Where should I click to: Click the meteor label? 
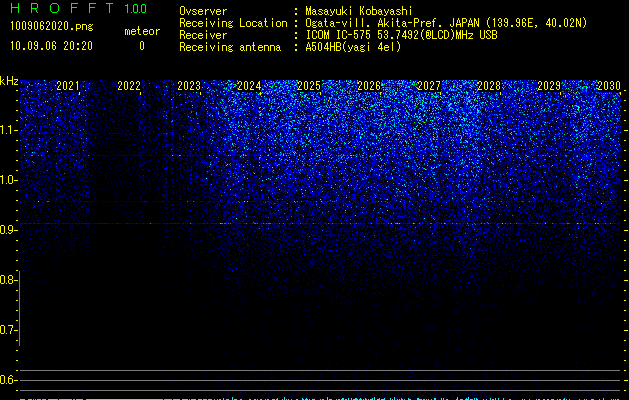click(x=142, y=31)
